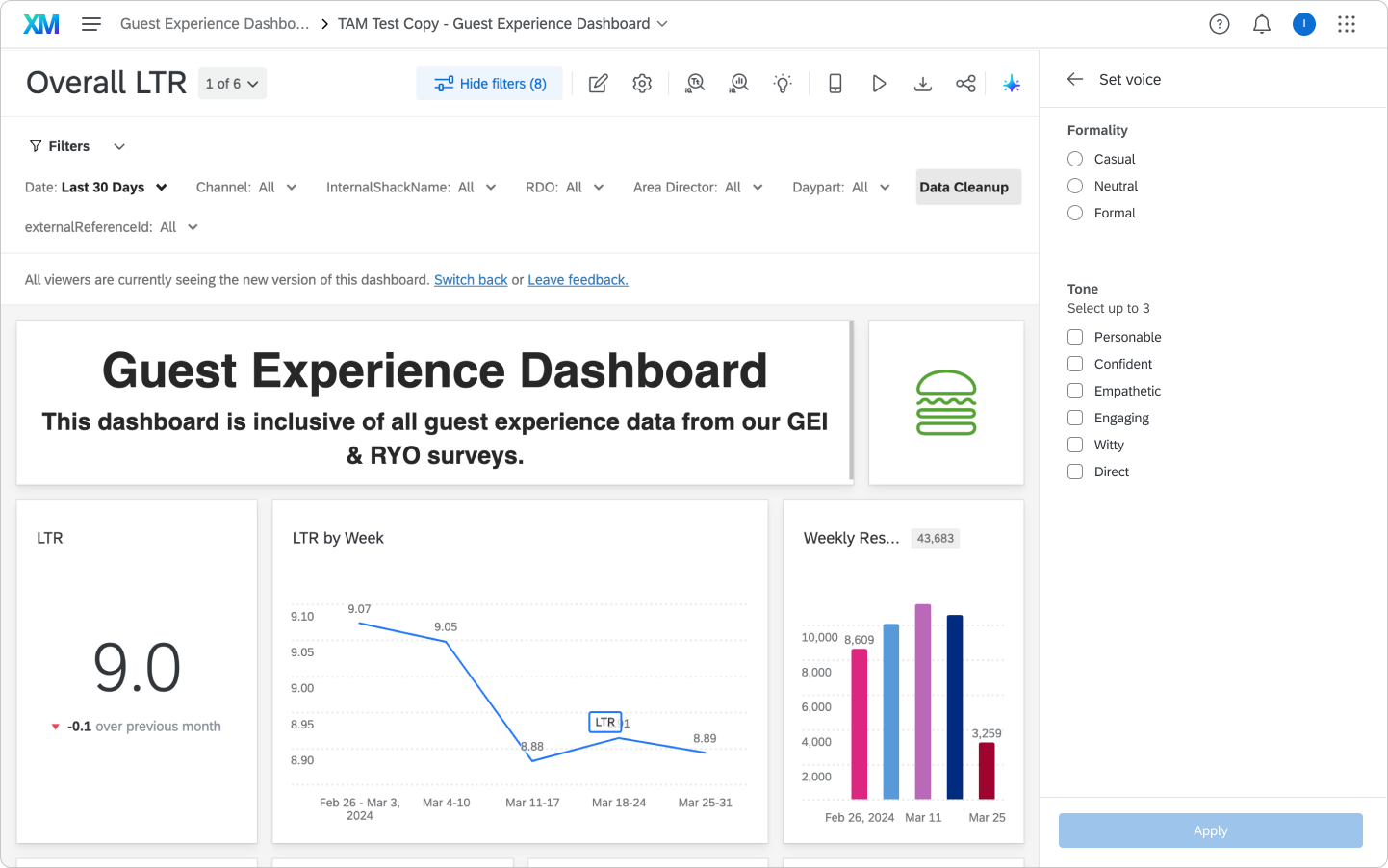Open the Channel filter dropdown

coord(246,188)
